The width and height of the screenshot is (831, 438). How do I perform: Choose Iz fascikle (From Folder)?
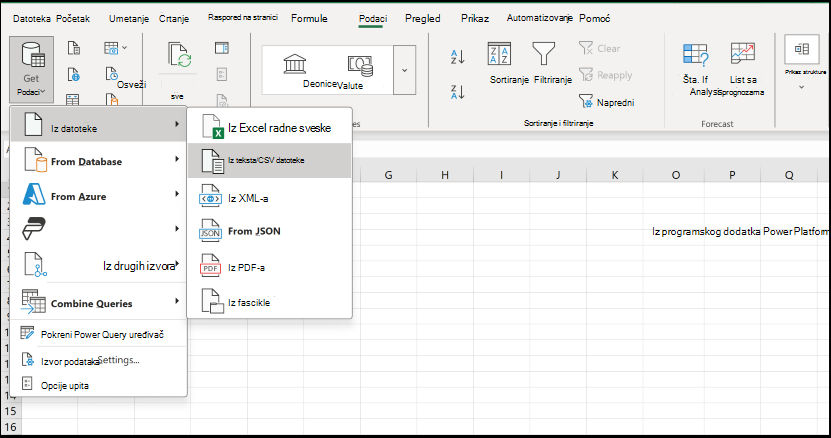pyautogui.click(x=270, y=302)
